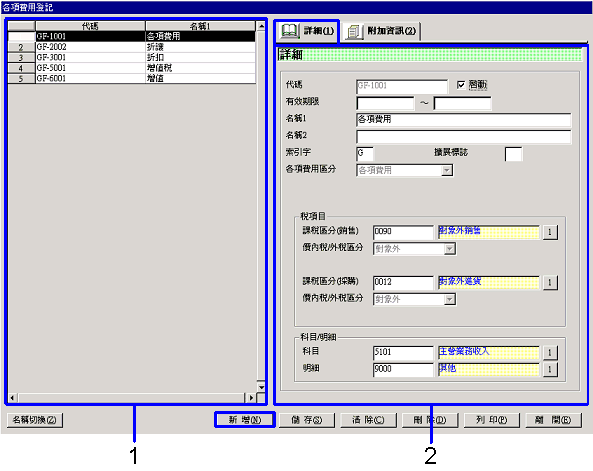Open lookup button beside 明細 9000 field
The width and height of the screenshot is (593, 471).
pyautogui.click(x=550, y=369)
